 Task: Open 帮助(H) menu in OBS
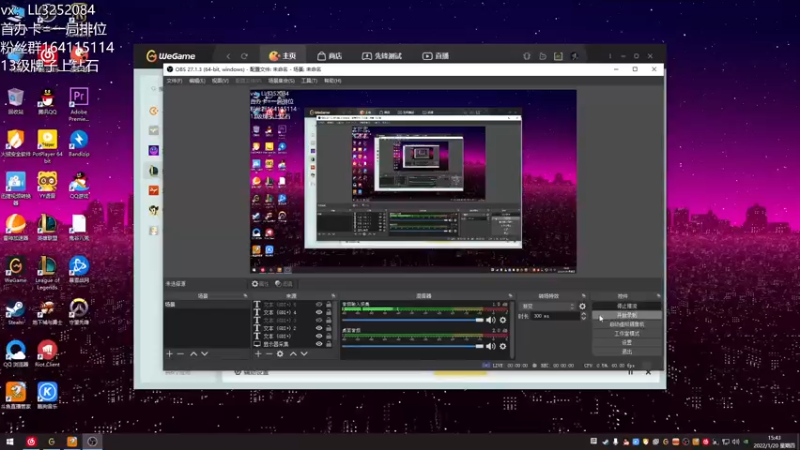tap(332, 81)
